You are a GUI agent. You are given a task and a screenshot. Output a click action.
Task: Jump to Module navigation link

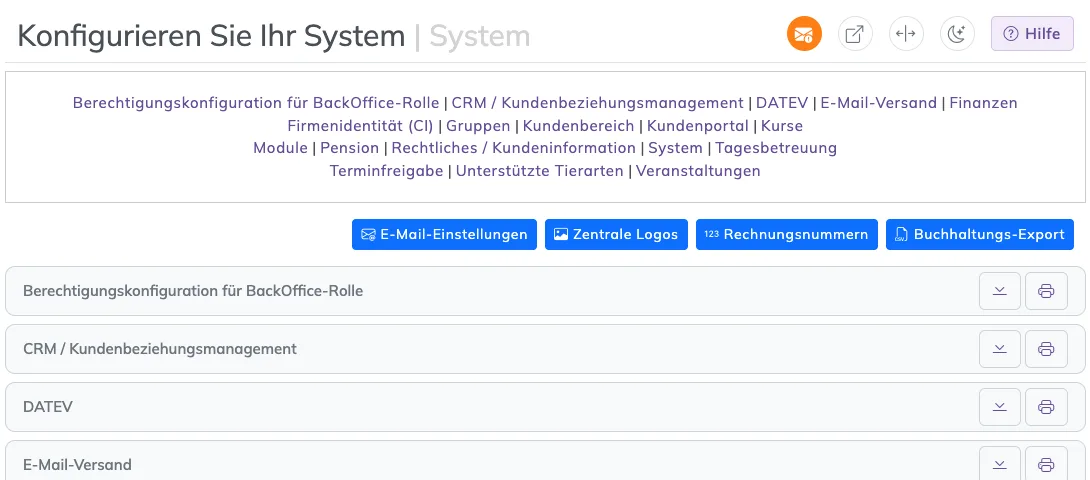(x=280, y=147)
